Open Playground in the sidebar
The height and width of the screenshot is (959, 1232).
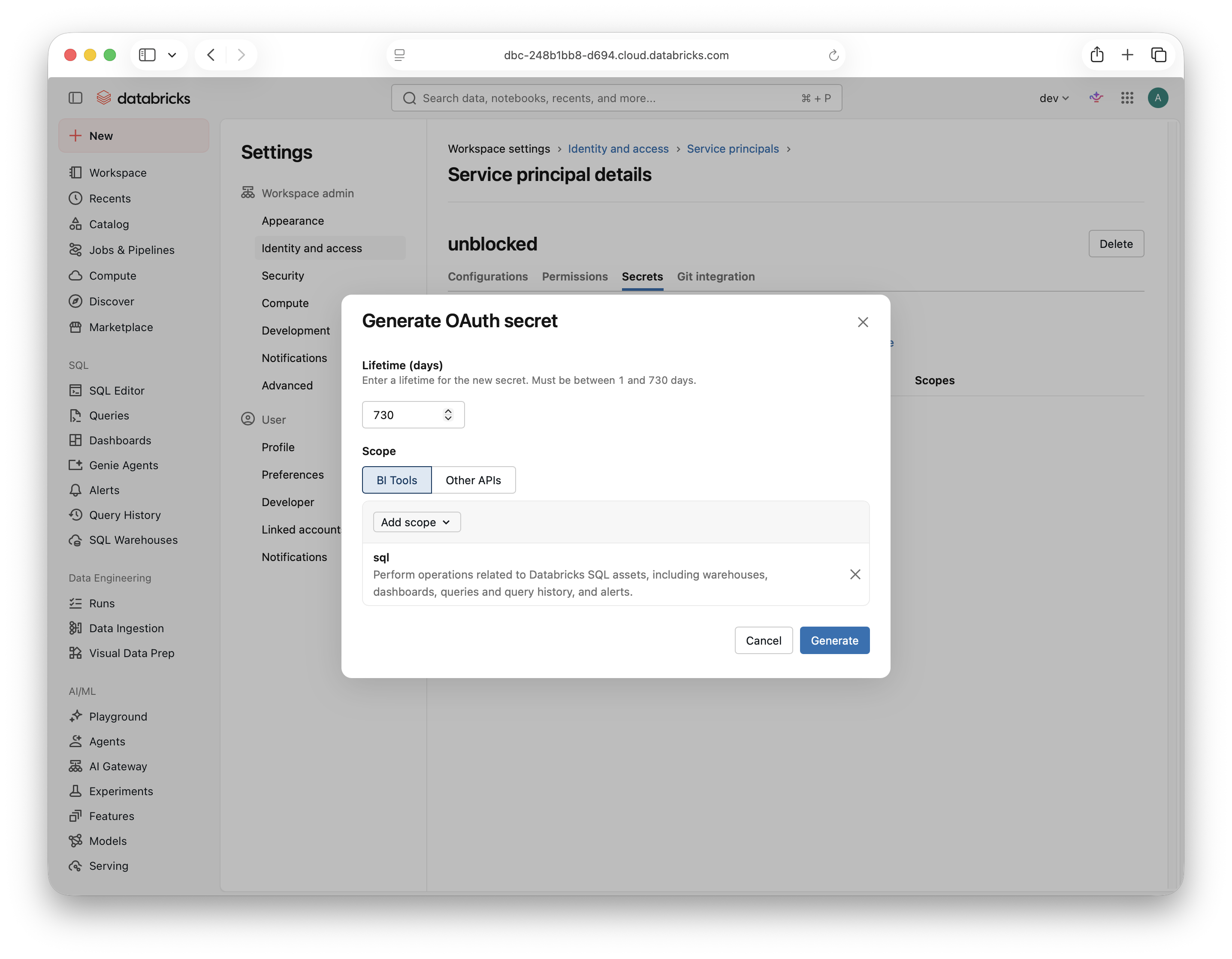[x=118, y=716]
